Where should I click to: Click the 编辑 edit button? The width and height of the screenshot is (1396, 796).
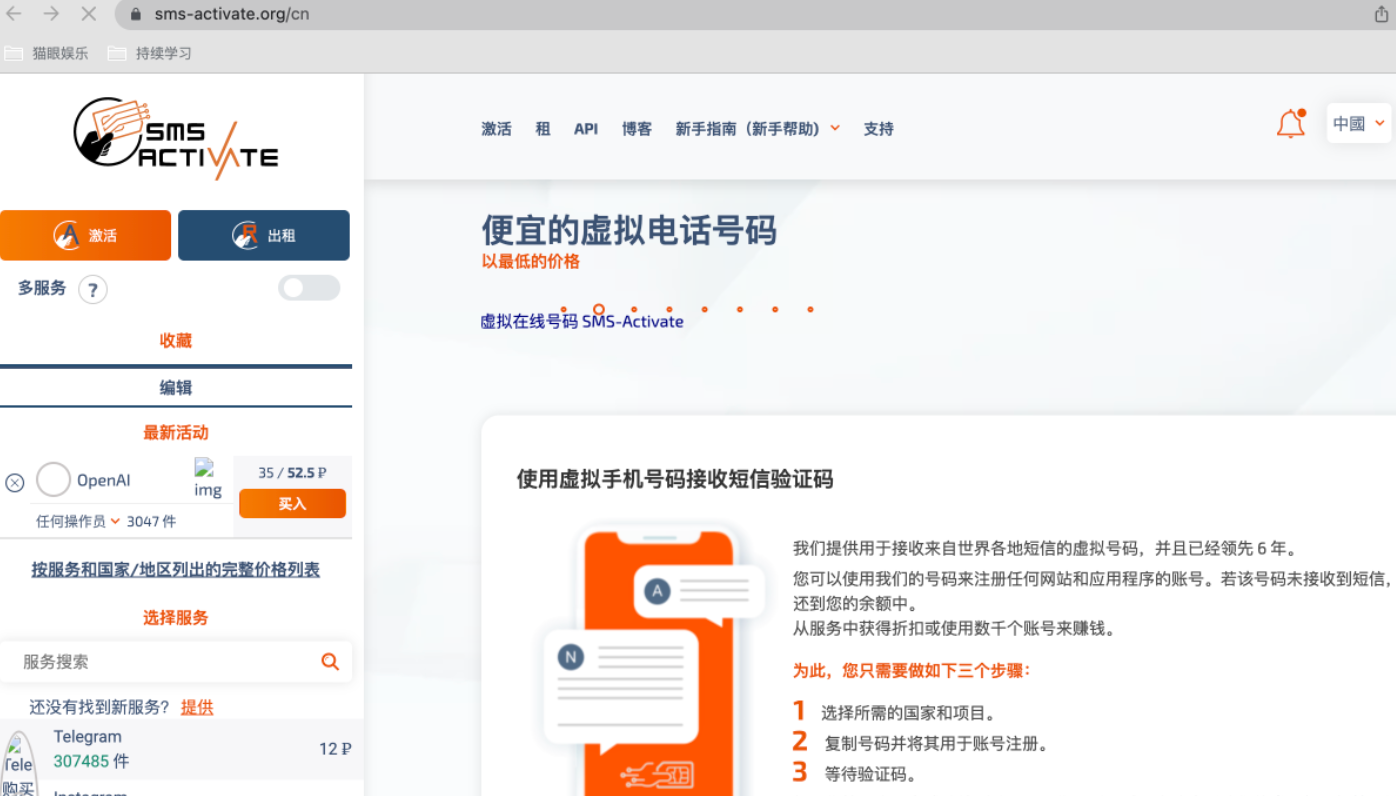tap(176, 388)
